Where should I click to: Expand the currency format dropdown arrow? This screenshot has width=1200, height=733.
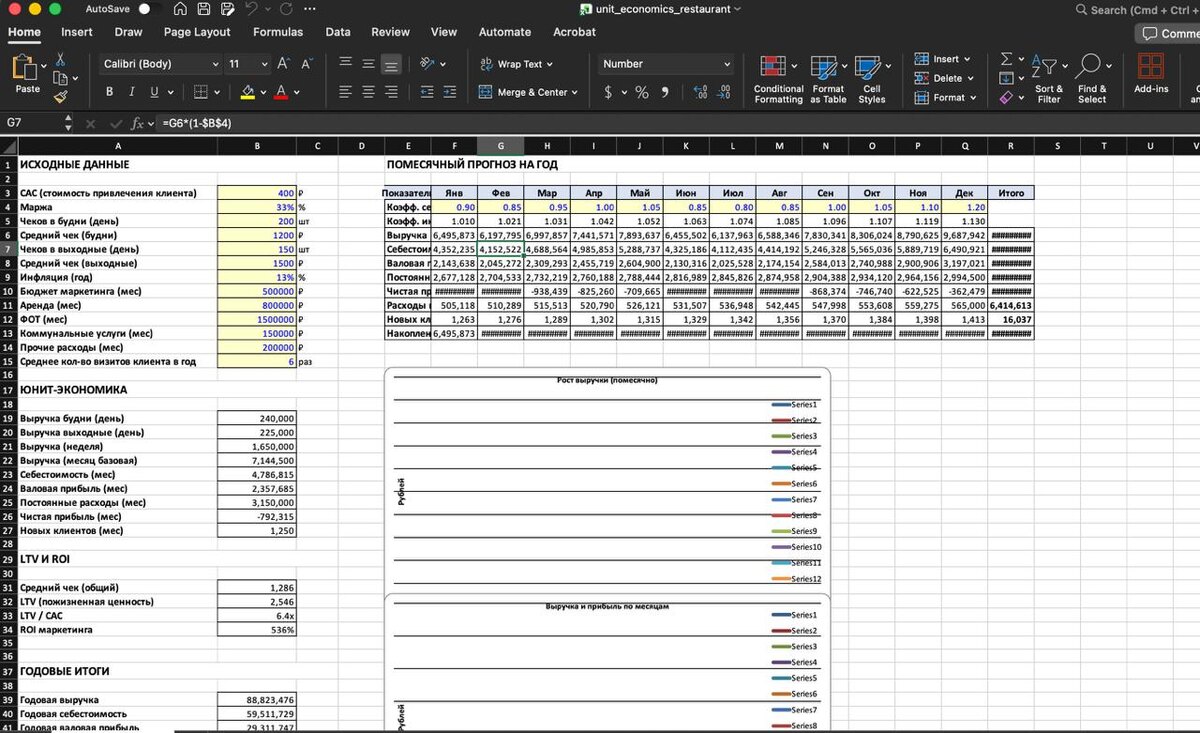[624, 92]
